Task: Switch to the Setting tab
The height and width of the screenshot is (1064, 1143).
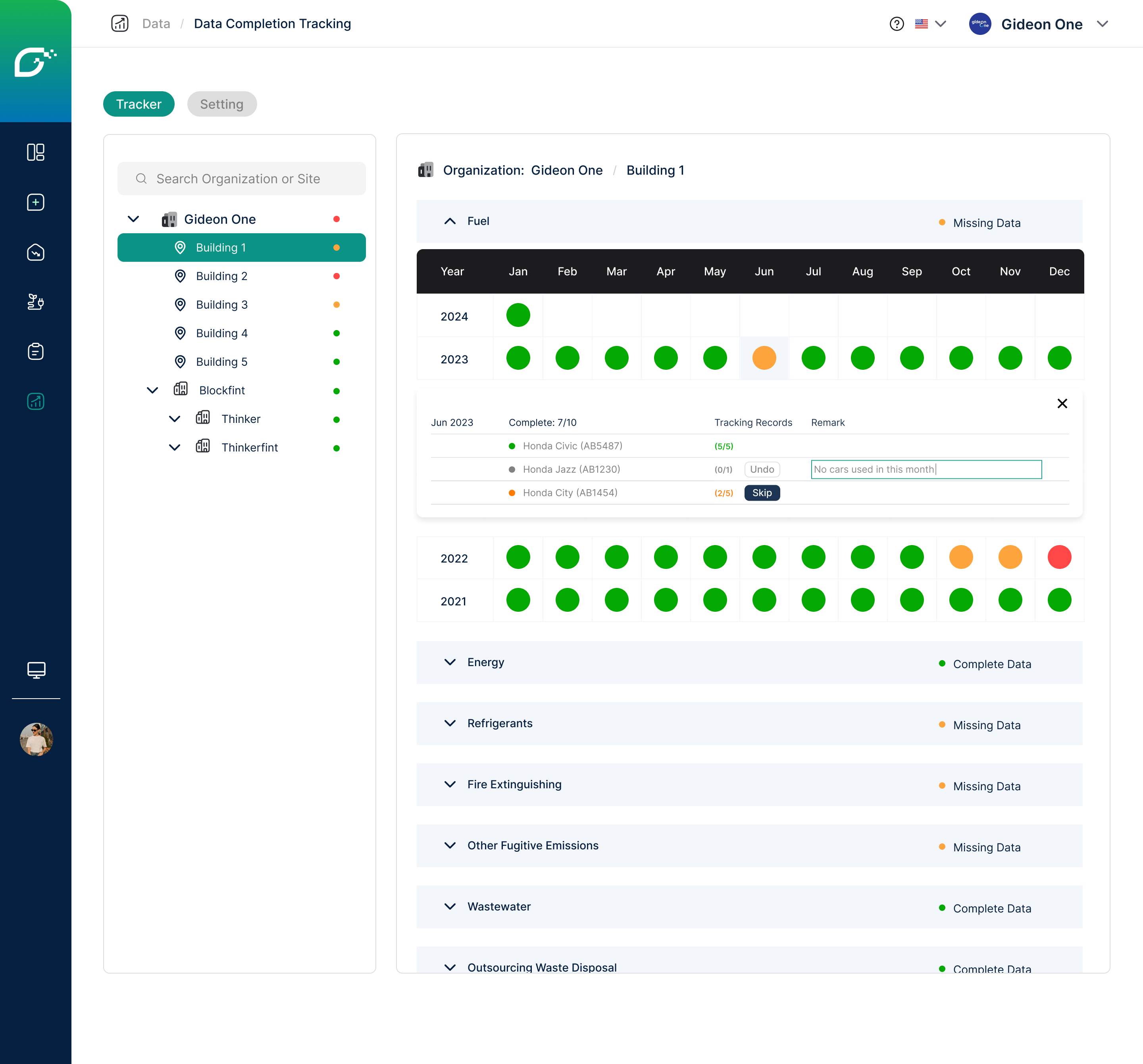Action: click(x=221, y=104)
